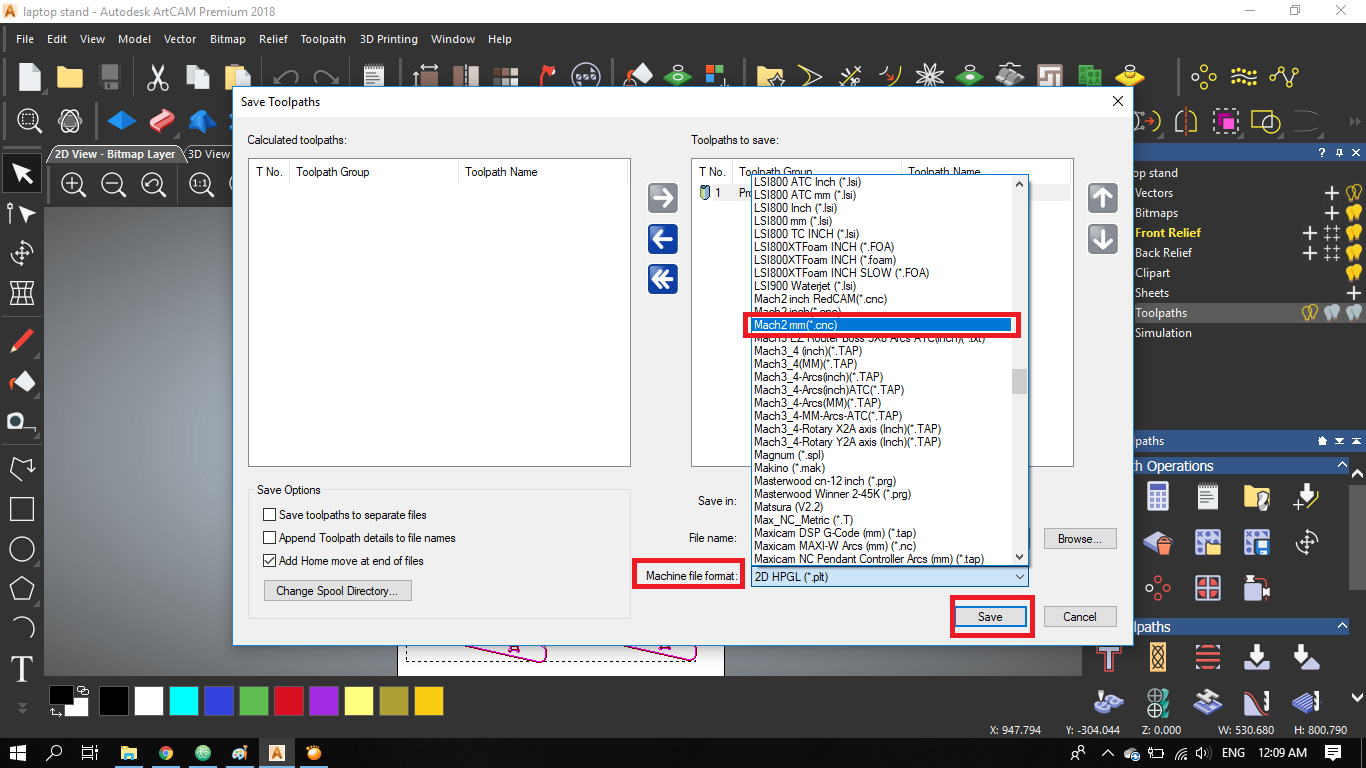Open the Machine file format combo box

[889, 577]
